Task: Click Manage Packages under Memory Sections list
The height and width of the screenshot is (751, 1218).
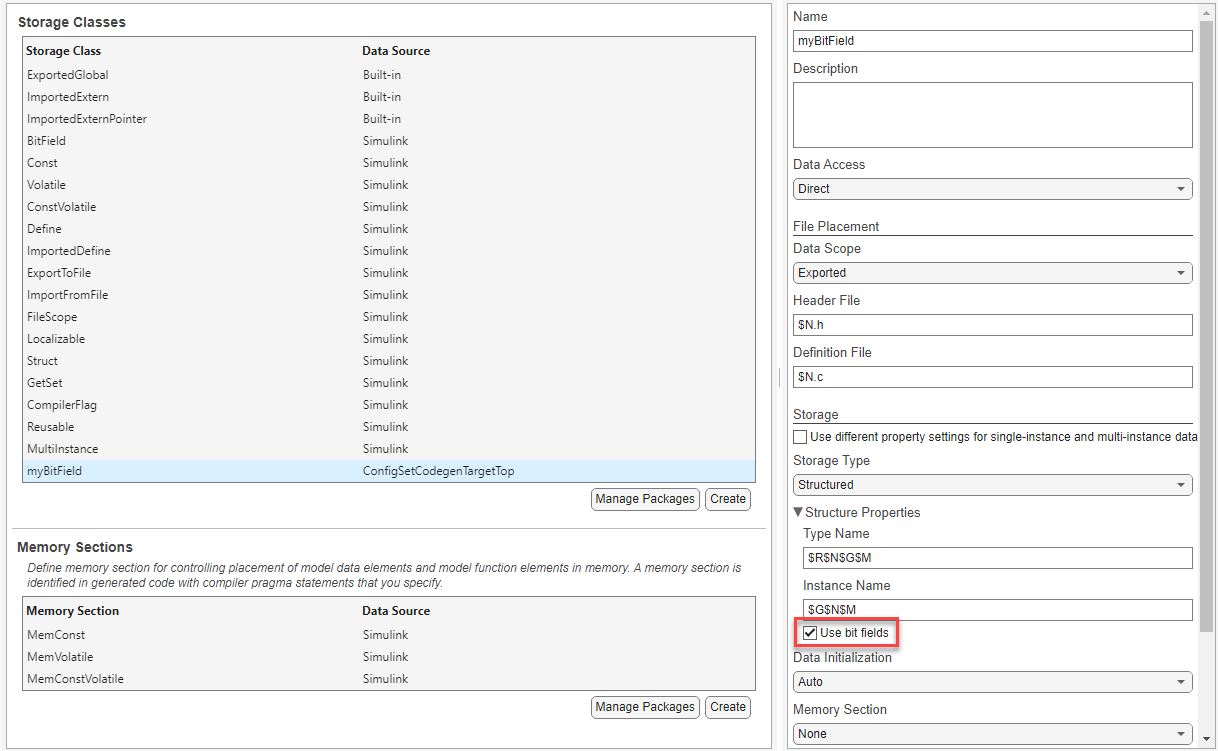Action: pyautogui.click(x=644, y=707)
